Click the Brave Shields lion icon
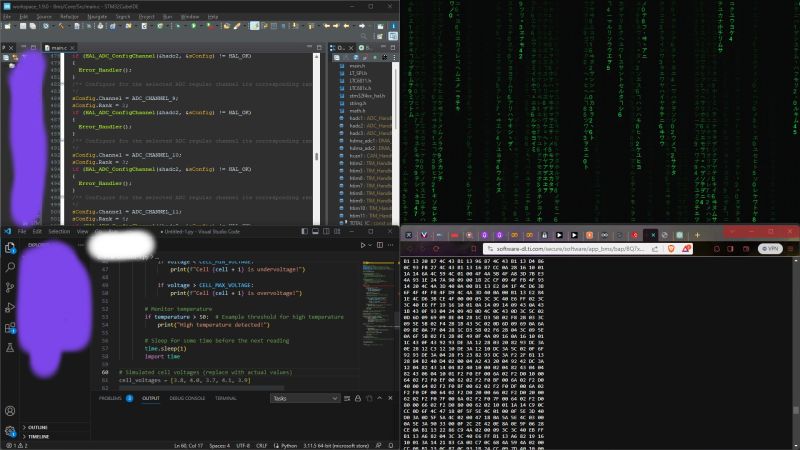Screen dimensions: 800x450 pyautogui.click(x=671, y=248)
